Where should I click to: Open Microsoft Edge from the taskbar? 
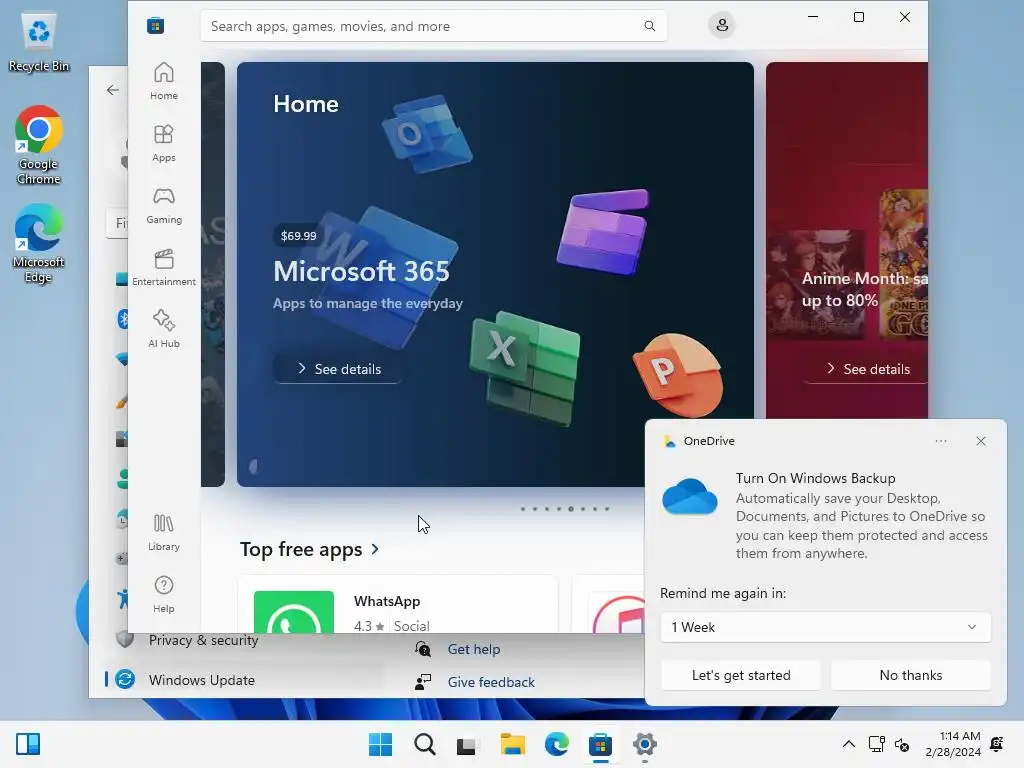(556, 744)
